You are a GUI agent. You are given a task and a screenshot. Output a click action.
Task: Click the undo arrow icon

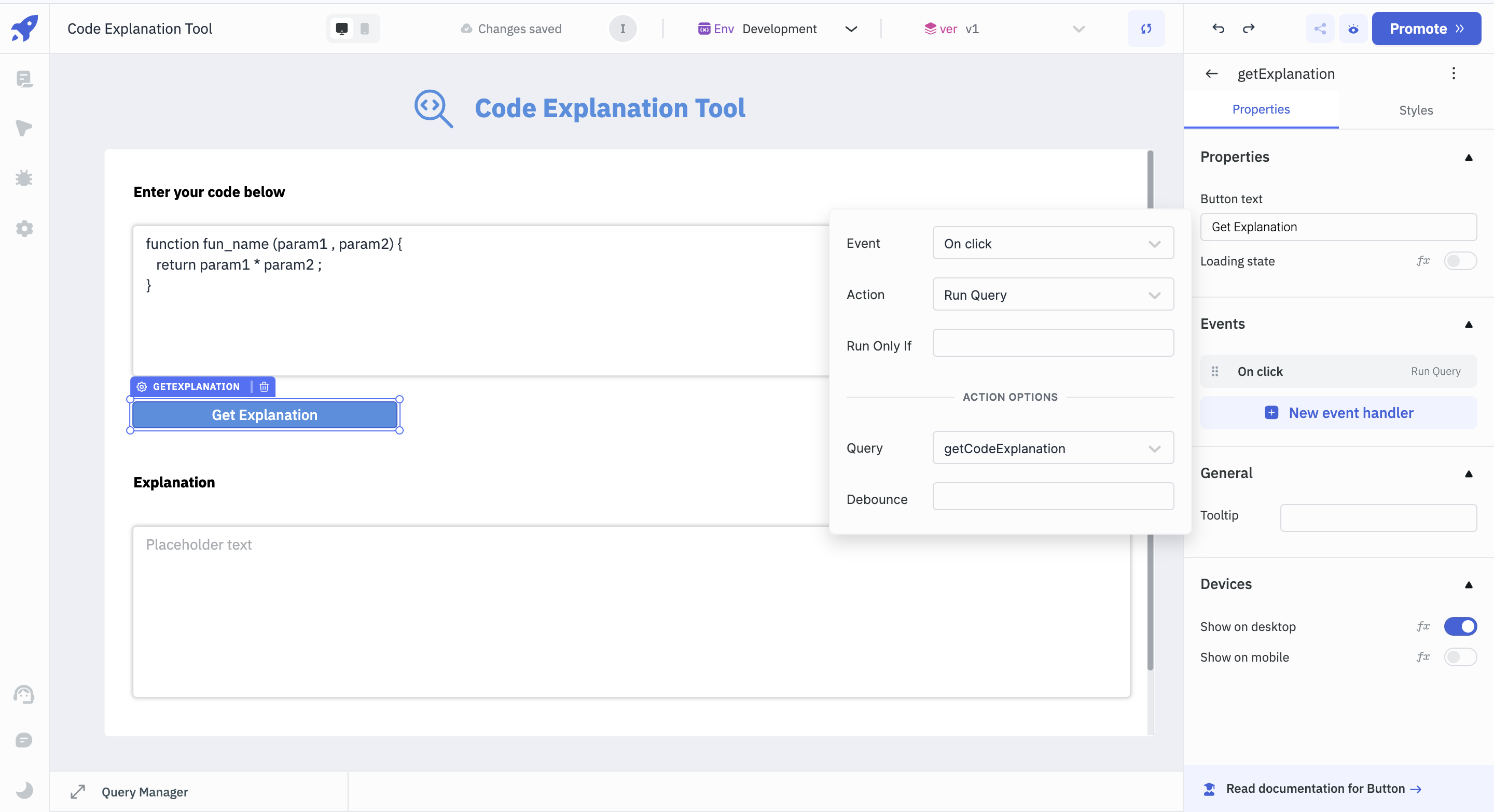(1218, 29)
